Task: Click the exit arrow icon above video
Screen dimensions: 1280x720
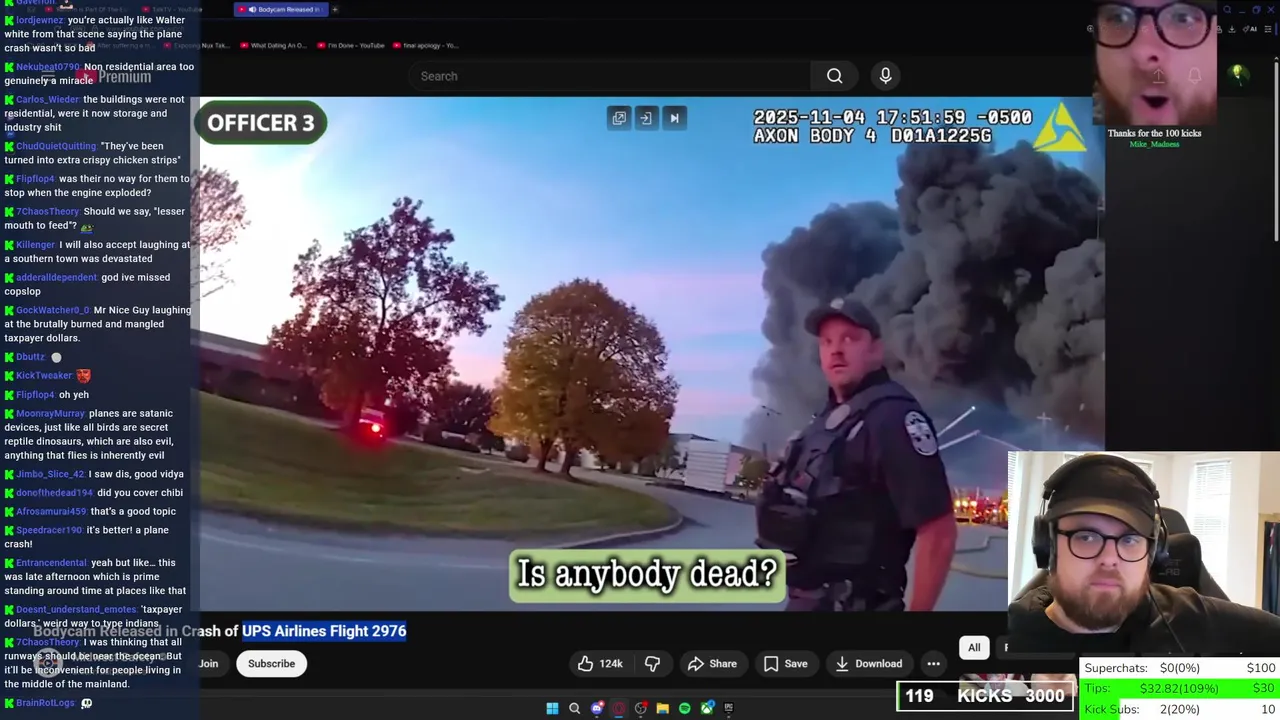Action: coord(646,118)
